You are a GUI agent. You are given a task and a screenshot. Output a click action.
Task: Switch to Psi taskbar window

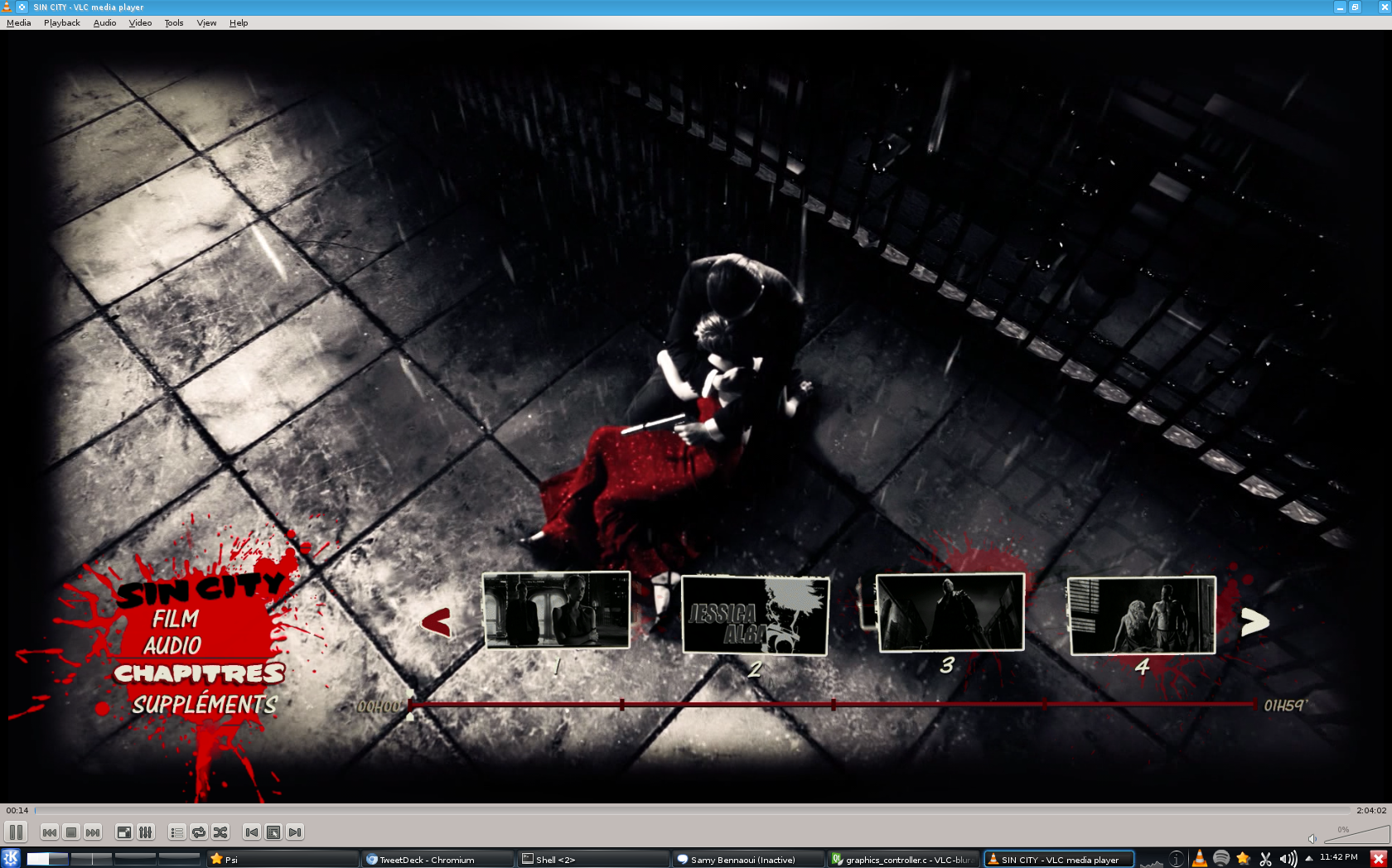point(282,859)
